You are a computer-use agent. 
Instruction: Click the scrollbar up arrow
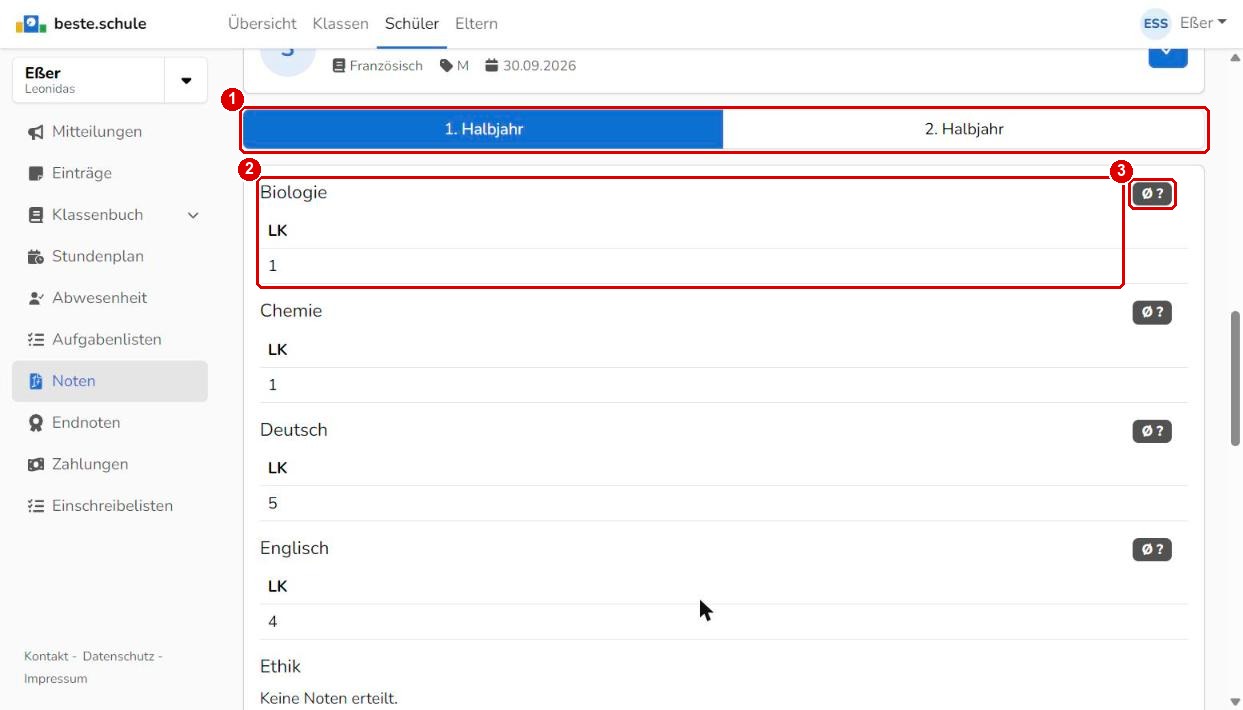(x=1235, y=57)
